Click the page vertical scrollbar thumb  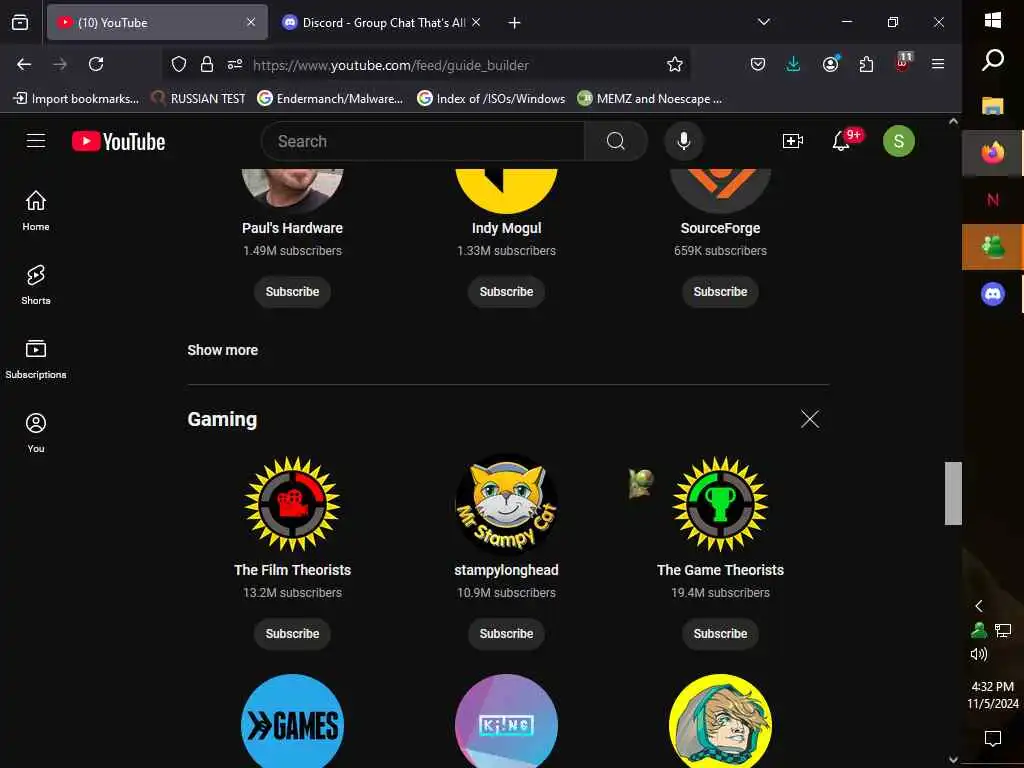[953, 493]
